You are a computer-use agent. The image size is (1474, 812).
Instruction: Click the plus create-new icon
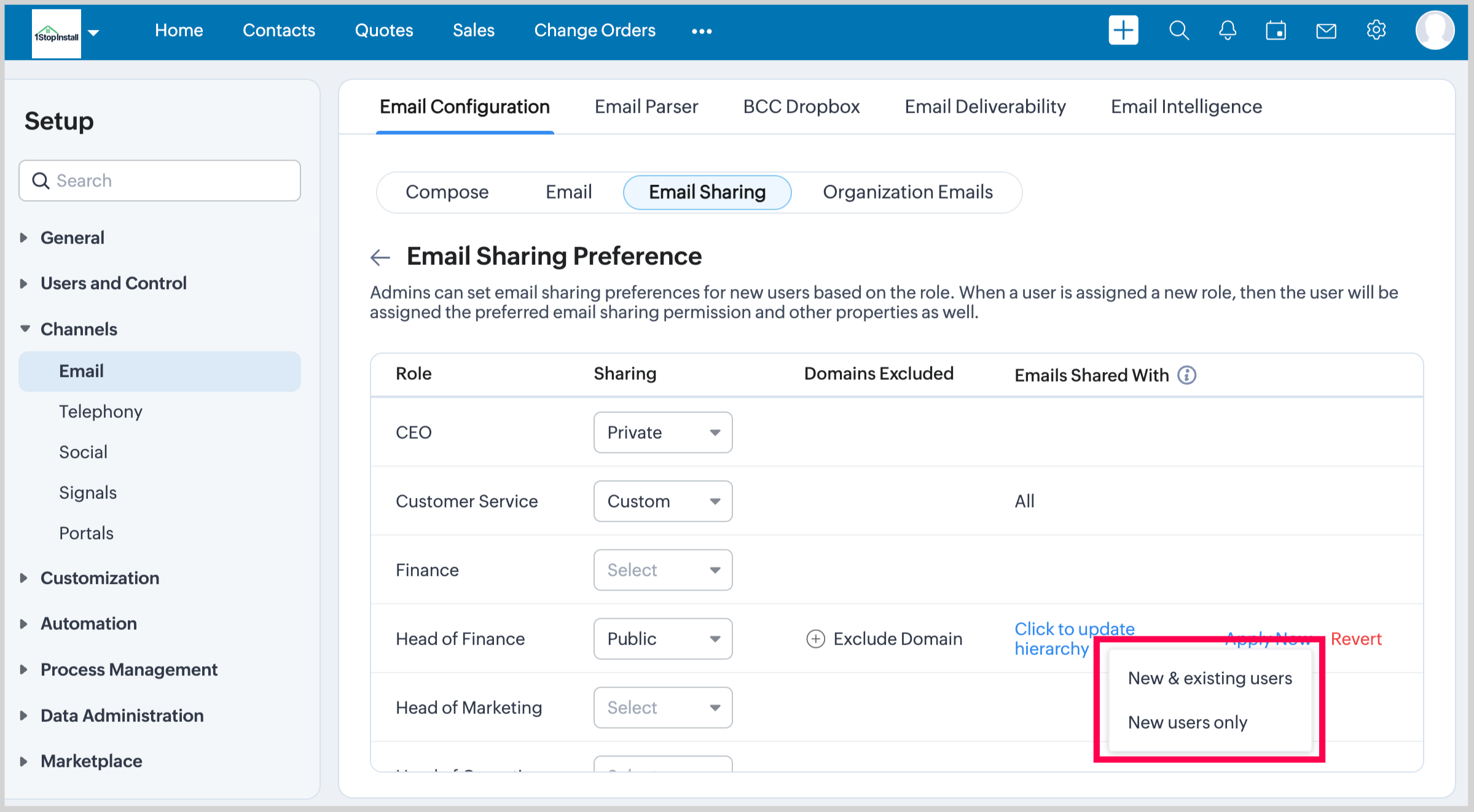(1123, 31)
